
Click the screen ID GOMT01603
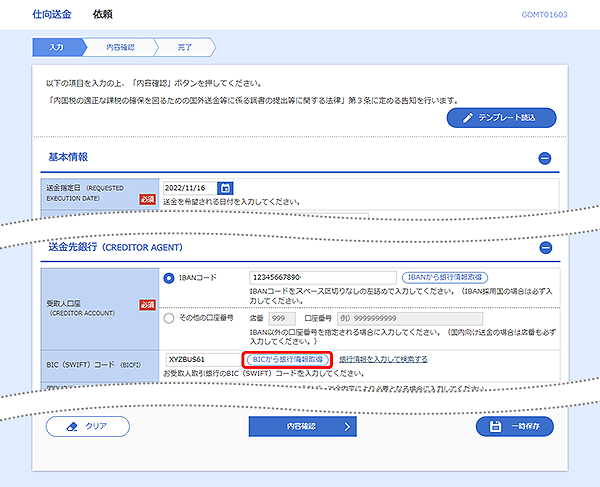[545, 15]
